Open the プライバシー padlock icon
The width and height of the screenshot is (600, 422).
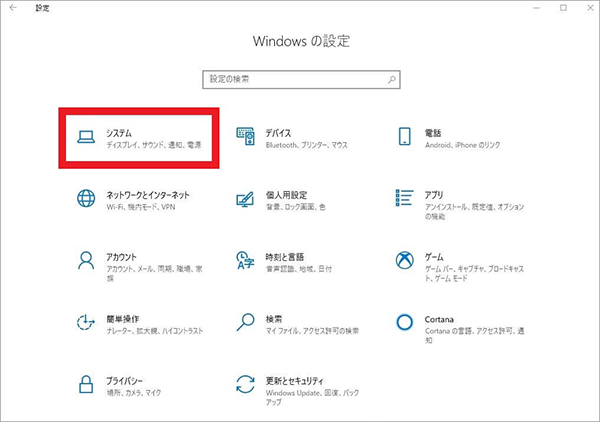point(86,384)
